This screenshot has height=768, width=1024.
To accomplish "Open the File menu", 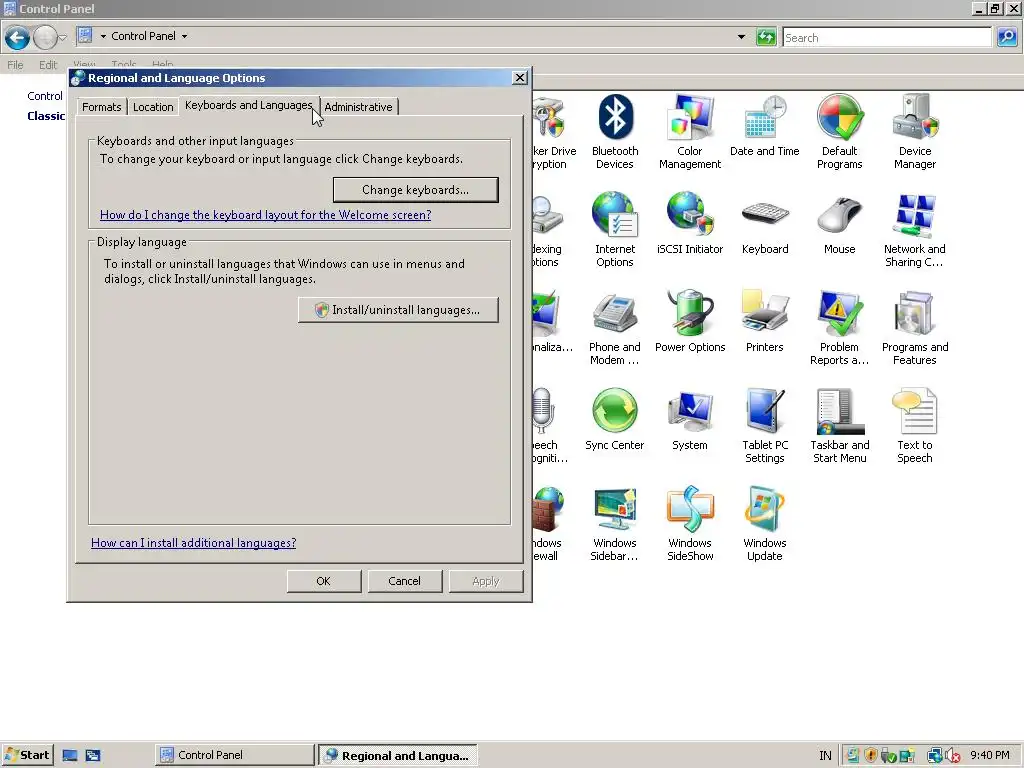I will click(x=15, y=65).
